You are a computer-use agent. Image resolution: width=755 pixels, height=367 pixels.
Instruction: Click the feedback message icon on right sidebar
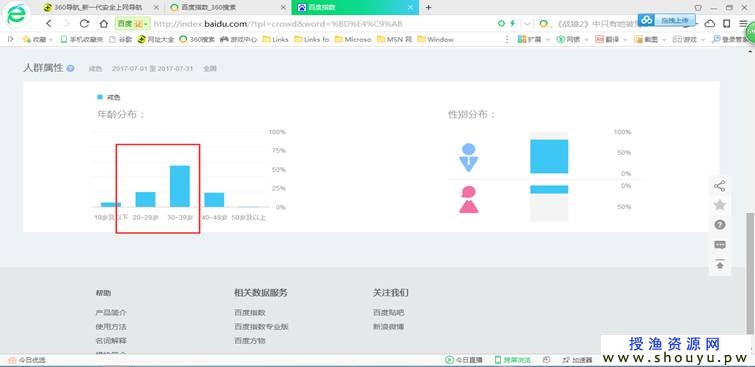[x=720, y=245]
